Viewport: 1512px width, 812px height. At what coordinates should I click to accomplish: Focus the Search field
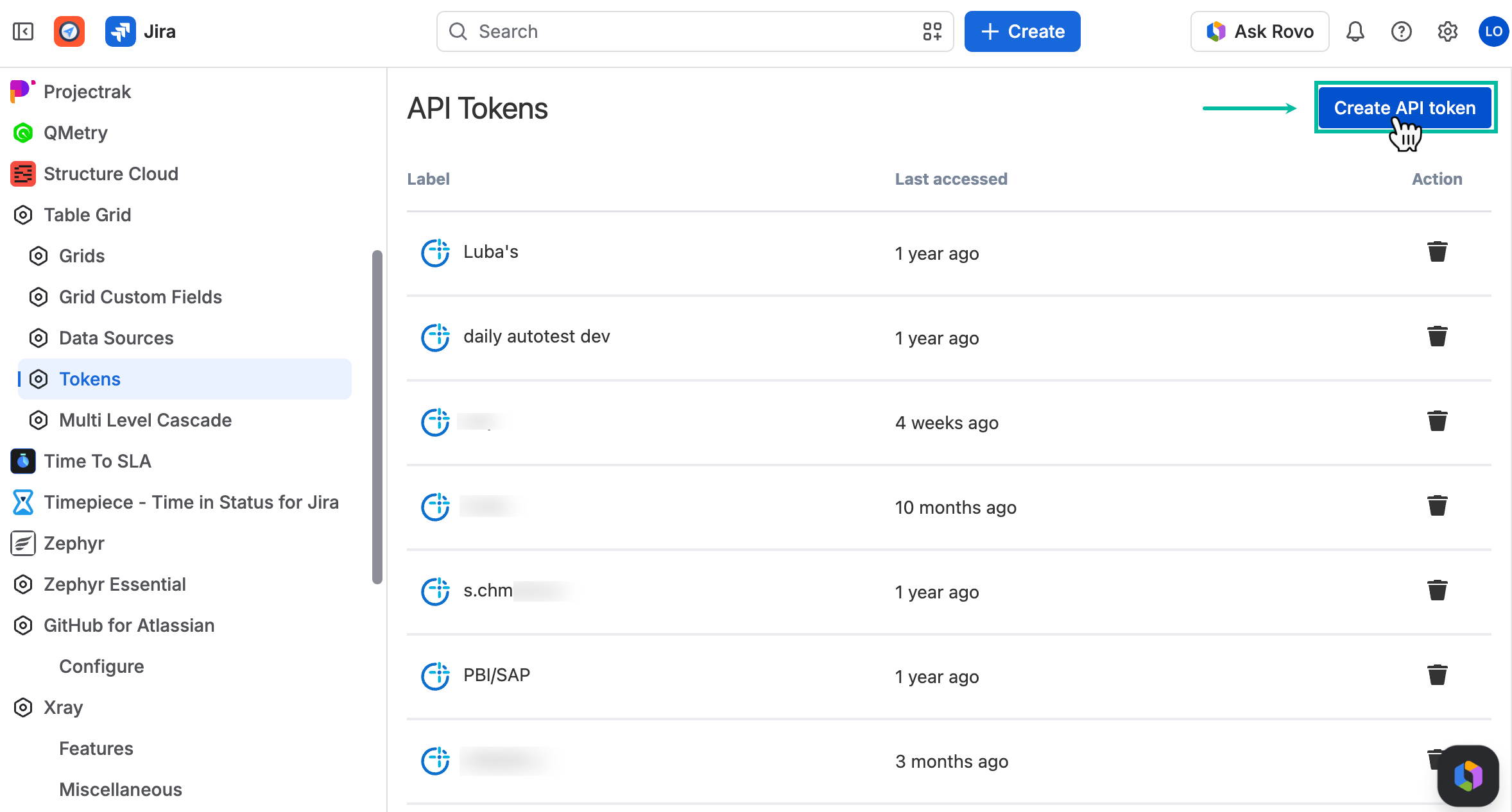695,31
